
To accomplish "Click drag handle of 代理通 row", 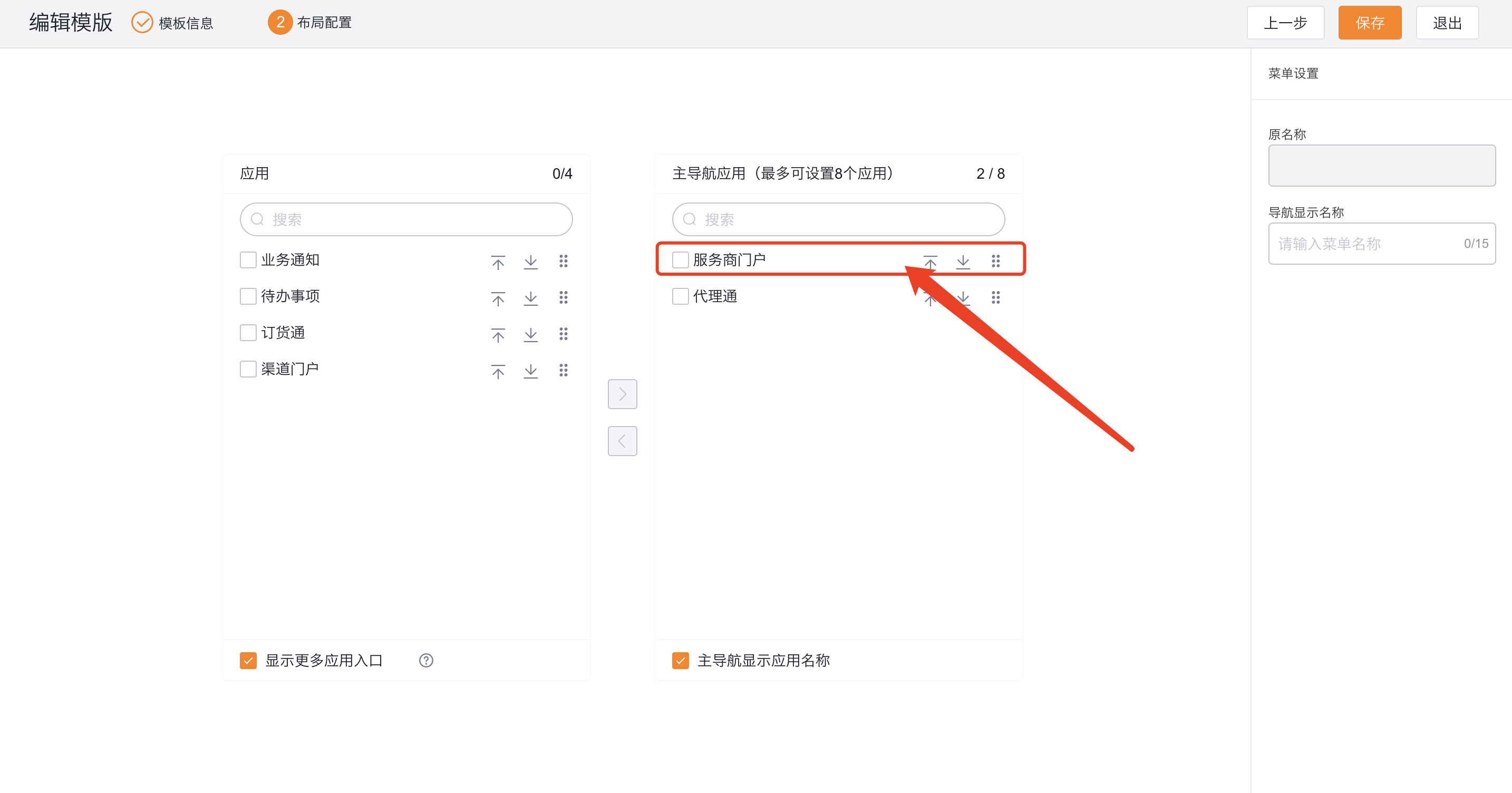I will [995, 297].
